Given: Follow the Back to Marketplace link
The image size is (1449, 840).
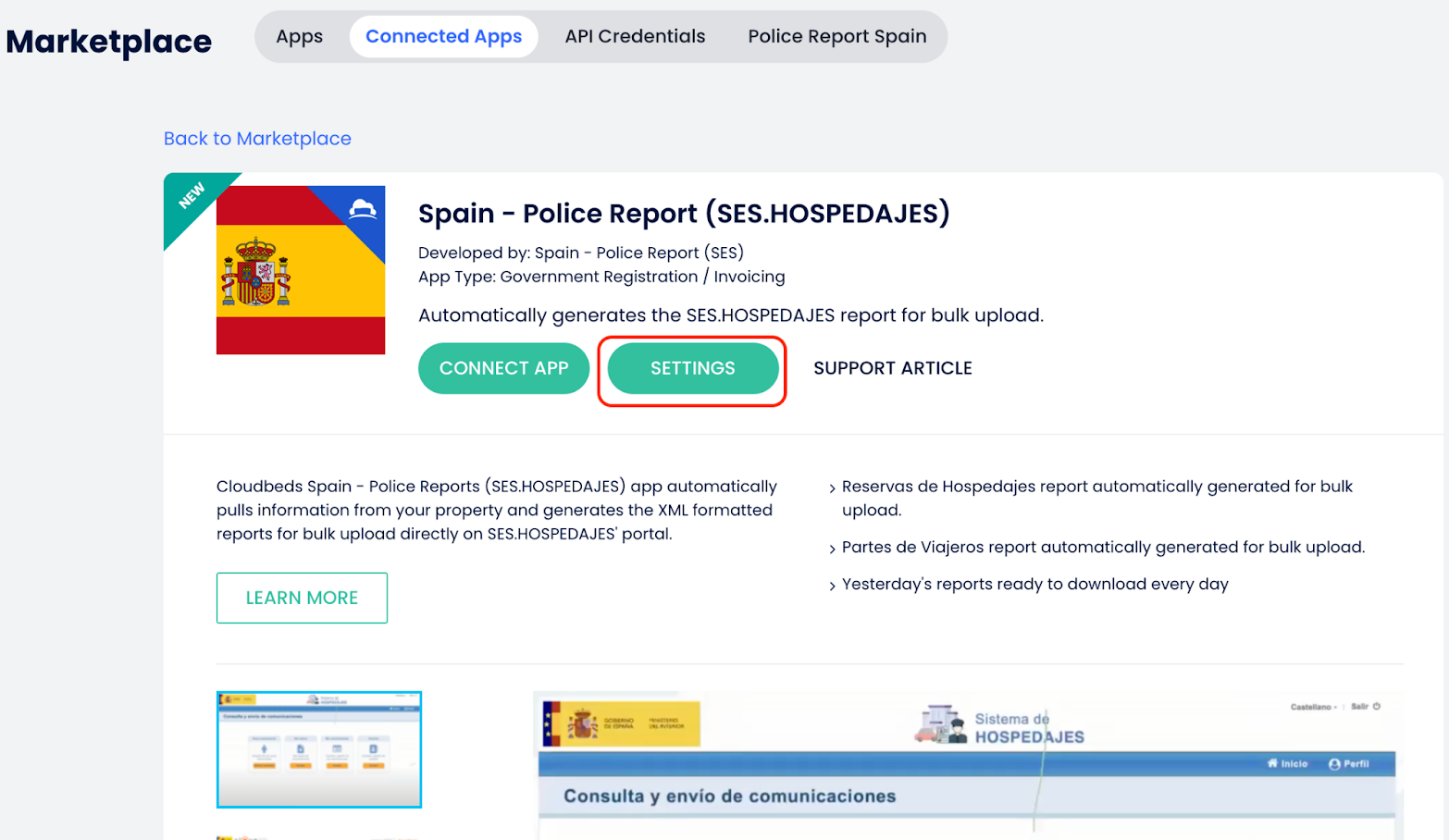Looking at the screenshot, I should pyautogui.click(x=257, y=139).
